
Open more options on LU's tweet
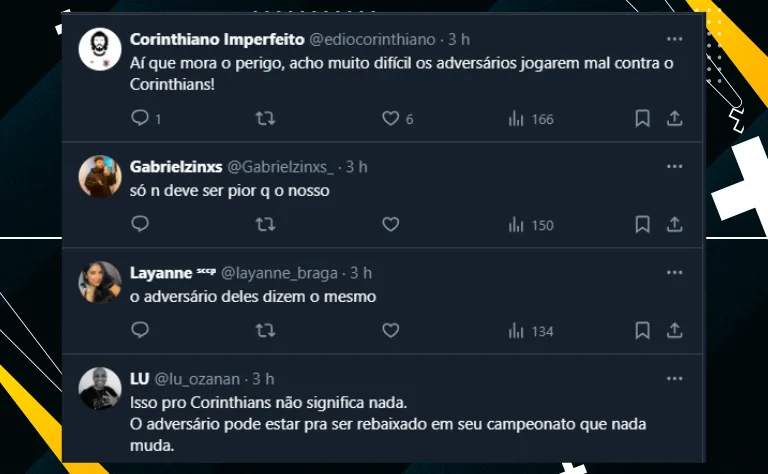674,379
